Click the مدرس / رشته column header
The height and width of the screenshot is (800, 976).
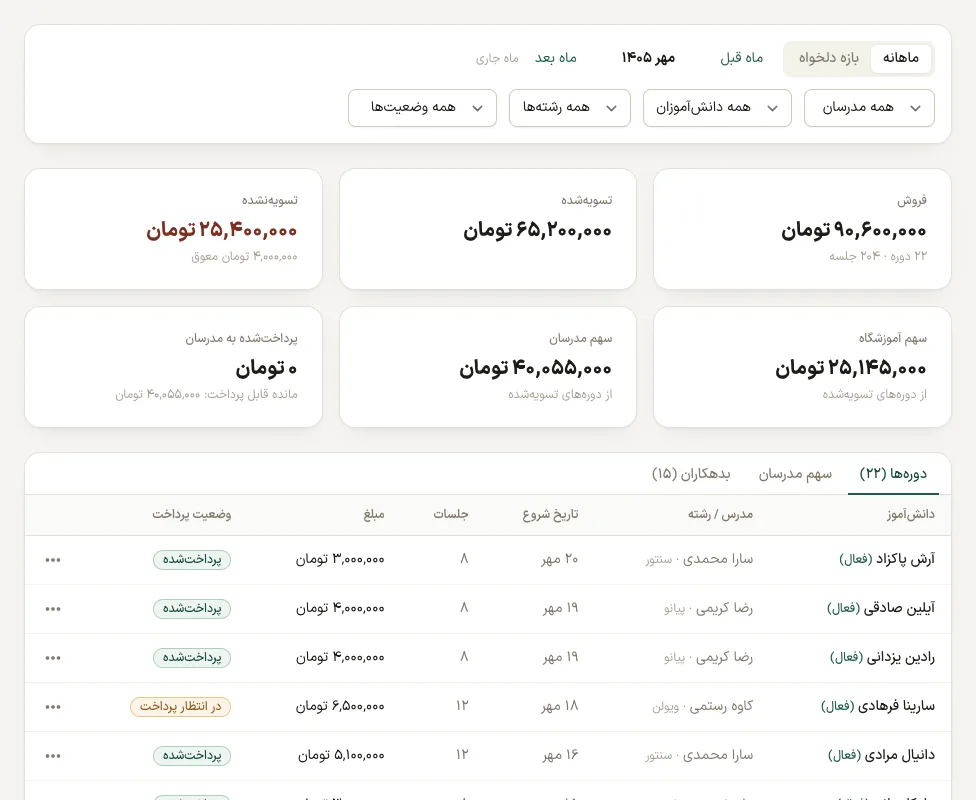(x=720, y=514)
